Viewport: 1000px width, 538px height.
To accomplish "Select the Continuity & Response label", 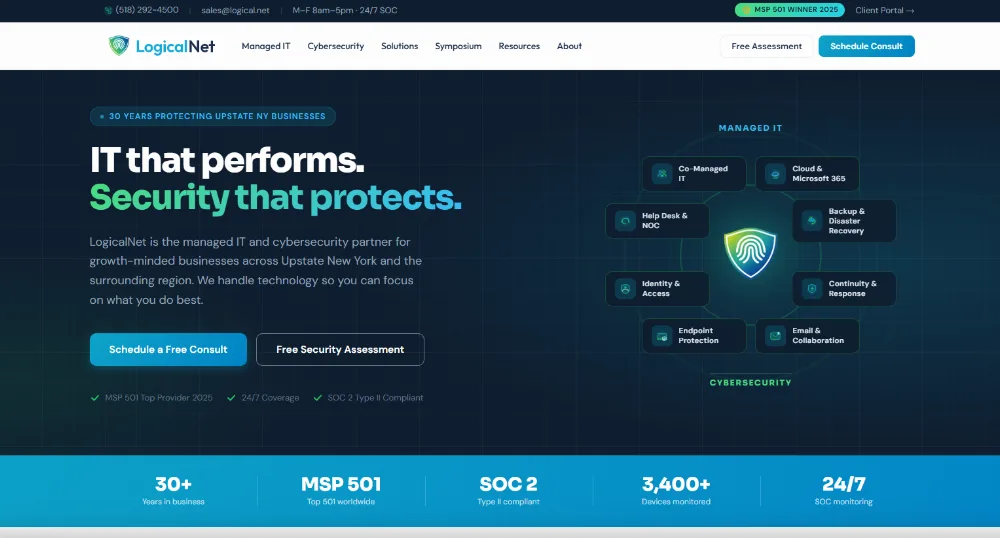I will [853, 289].
